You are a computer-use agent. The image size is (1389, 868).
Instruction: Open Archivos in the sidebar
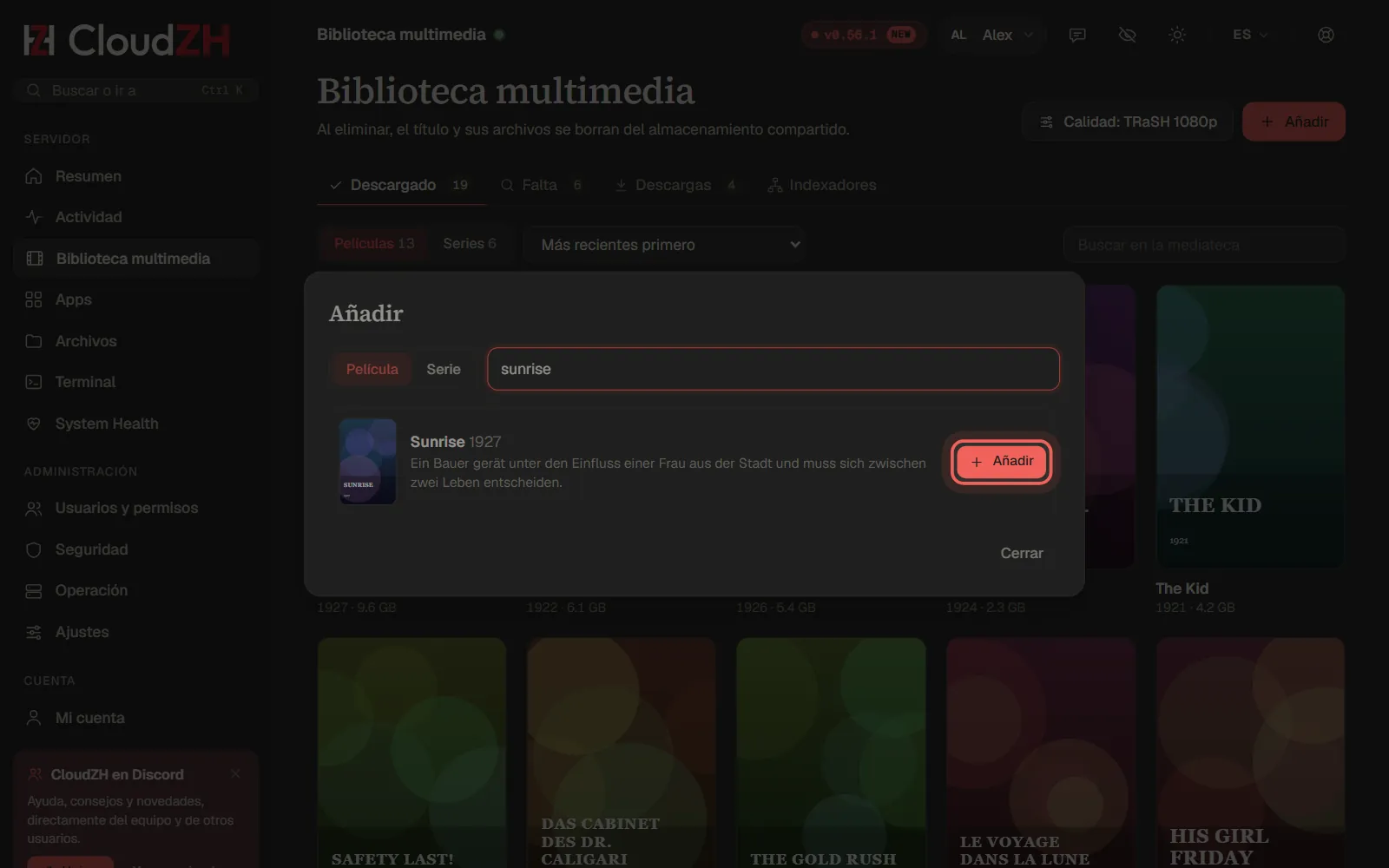pyautogui.click(x=136, y=341)
